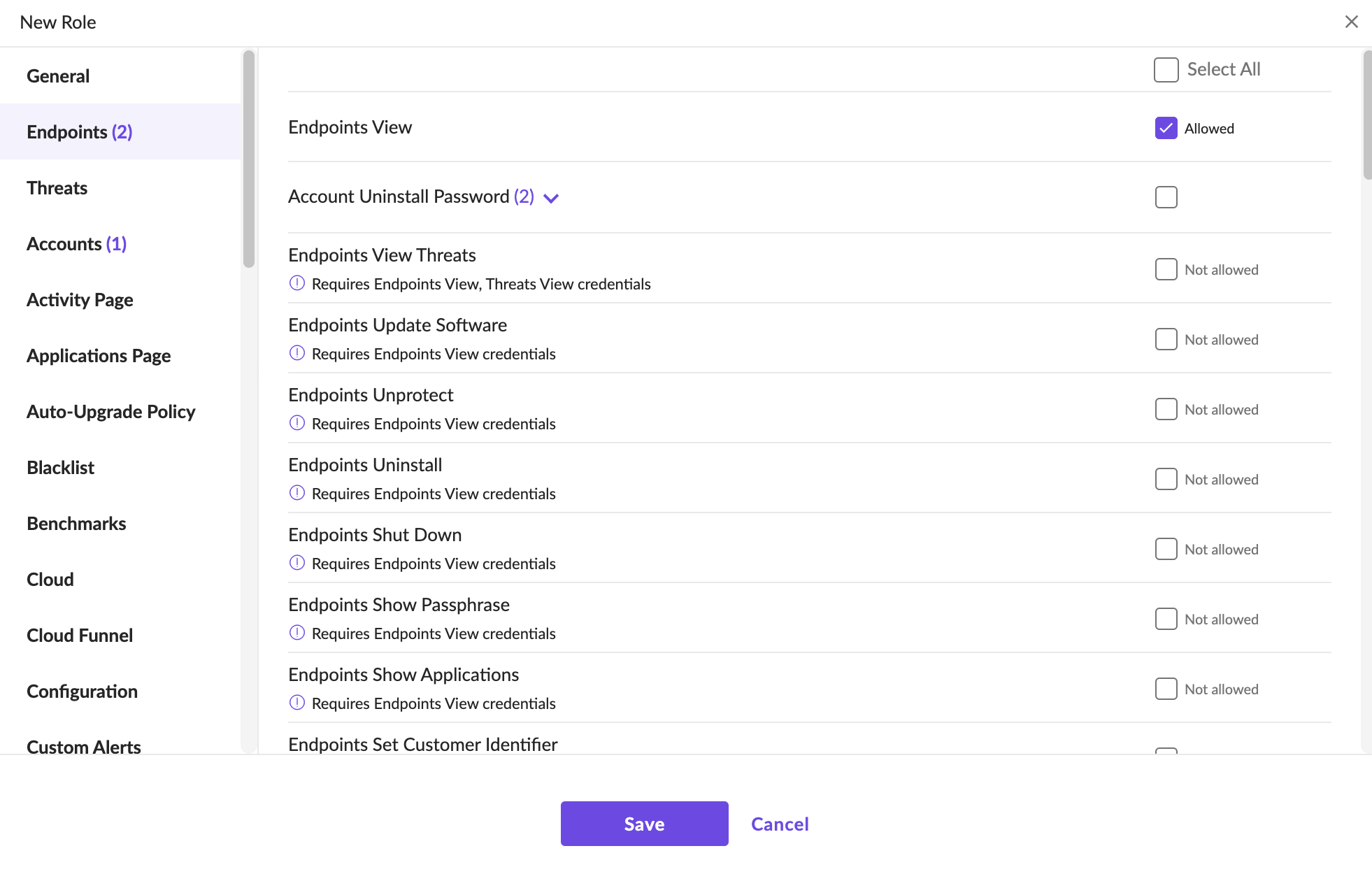
Task: Click info icon under Endpoints Update Software
Action: tap(297, 353)
